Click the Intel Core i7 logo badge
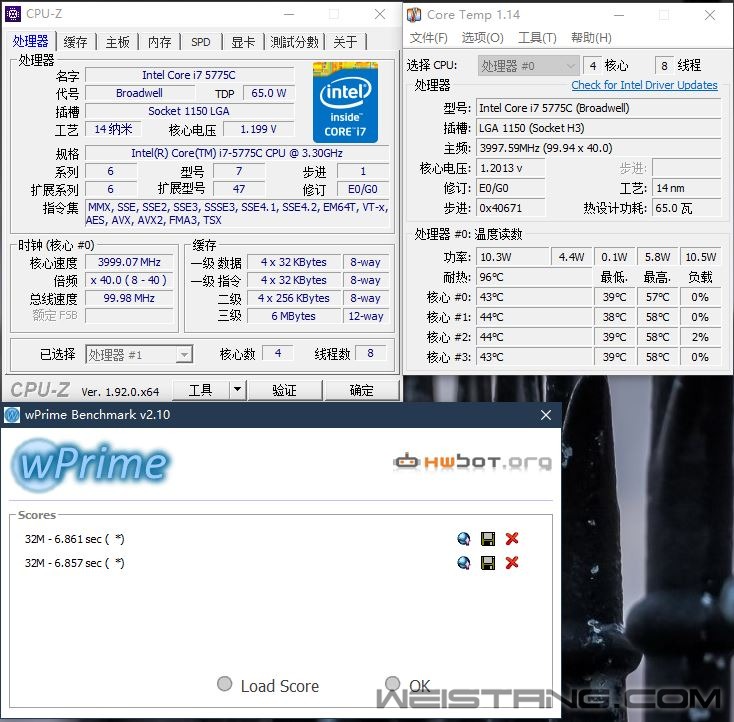The height and width of the screenshot is (722, 734). pyautogui.click(x=345, y=102)
